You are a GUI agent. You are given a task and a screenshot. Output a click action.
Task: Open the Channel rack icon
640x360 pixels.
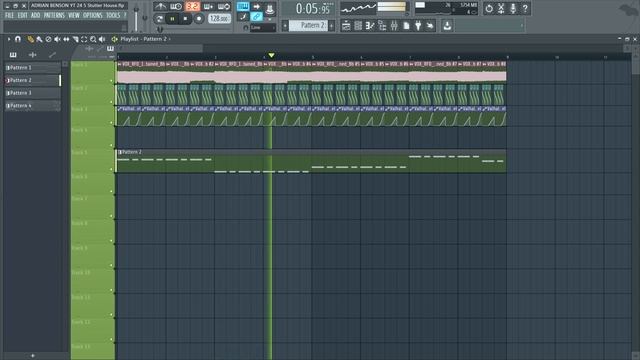pos(358,26)
